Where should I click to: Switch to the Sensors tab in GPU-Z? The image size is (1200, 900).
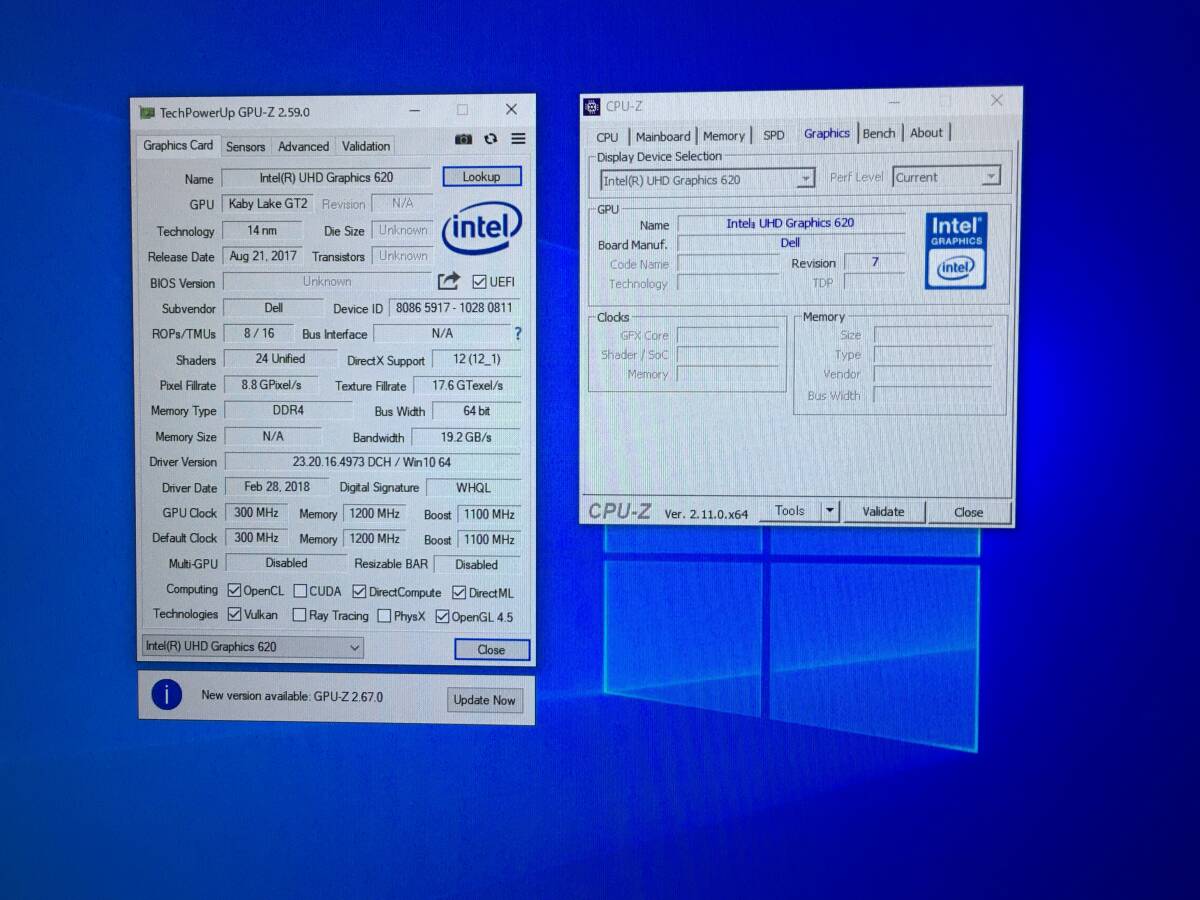pos(245,146)
